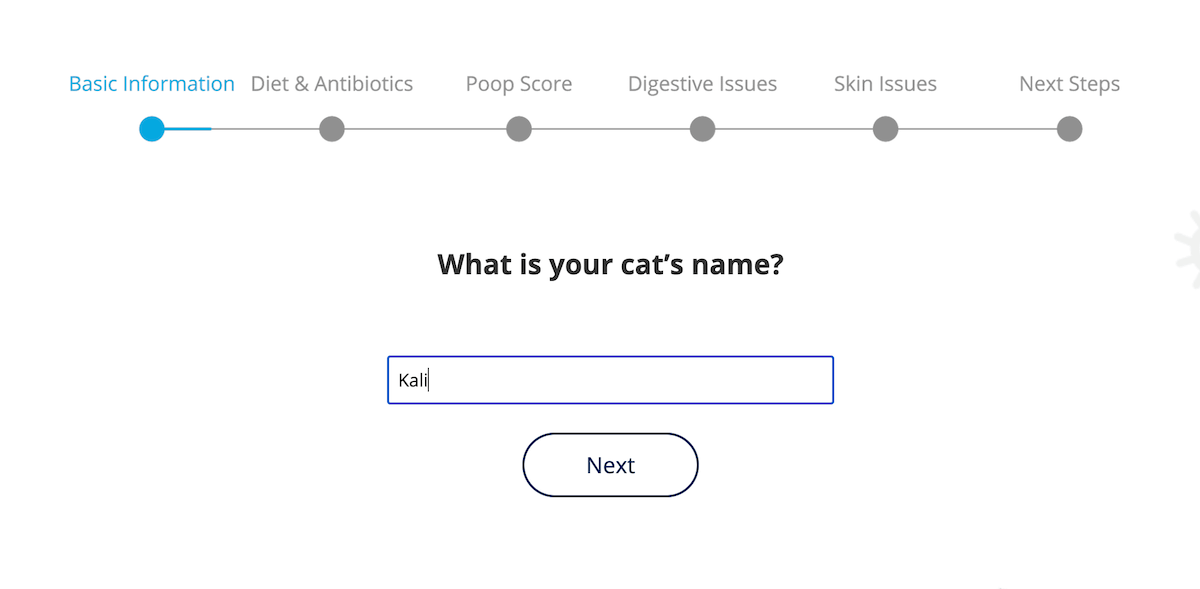Go to the Poop Score step label
The image size is (1200, 589).
click(x=518, y=84)
